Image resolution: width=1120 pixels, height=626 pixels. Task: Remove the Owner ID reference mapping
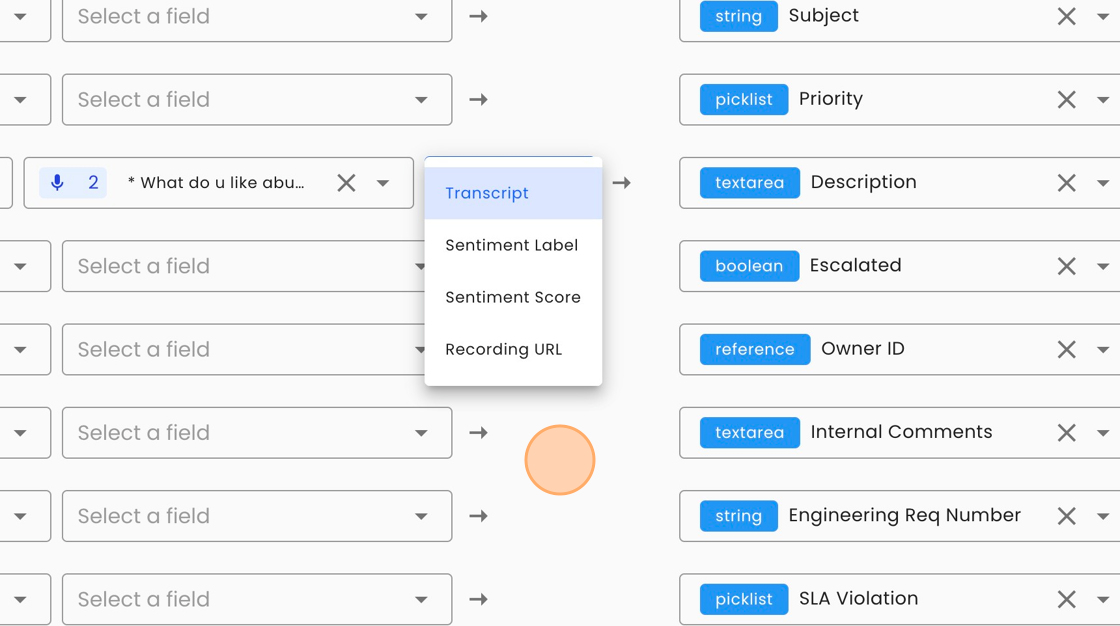pos(1066,349)
